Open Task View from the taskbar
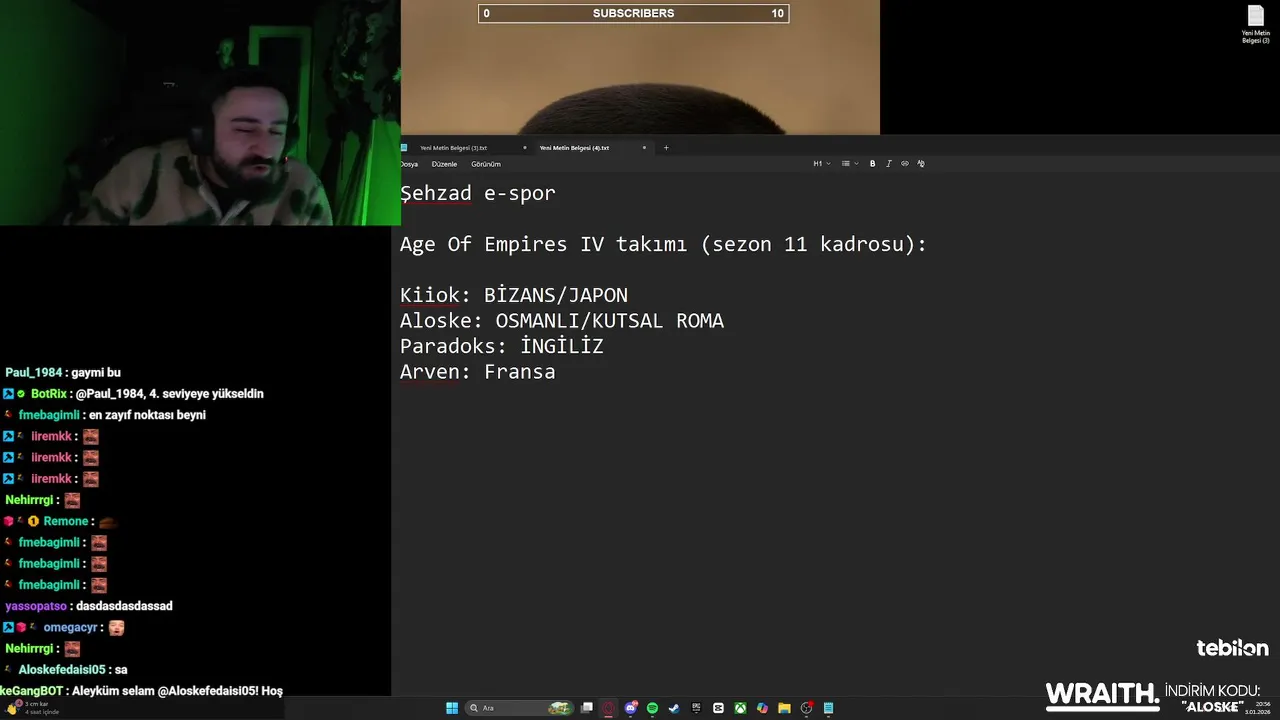Screen dimensions: 1280x720 point(587,708)
